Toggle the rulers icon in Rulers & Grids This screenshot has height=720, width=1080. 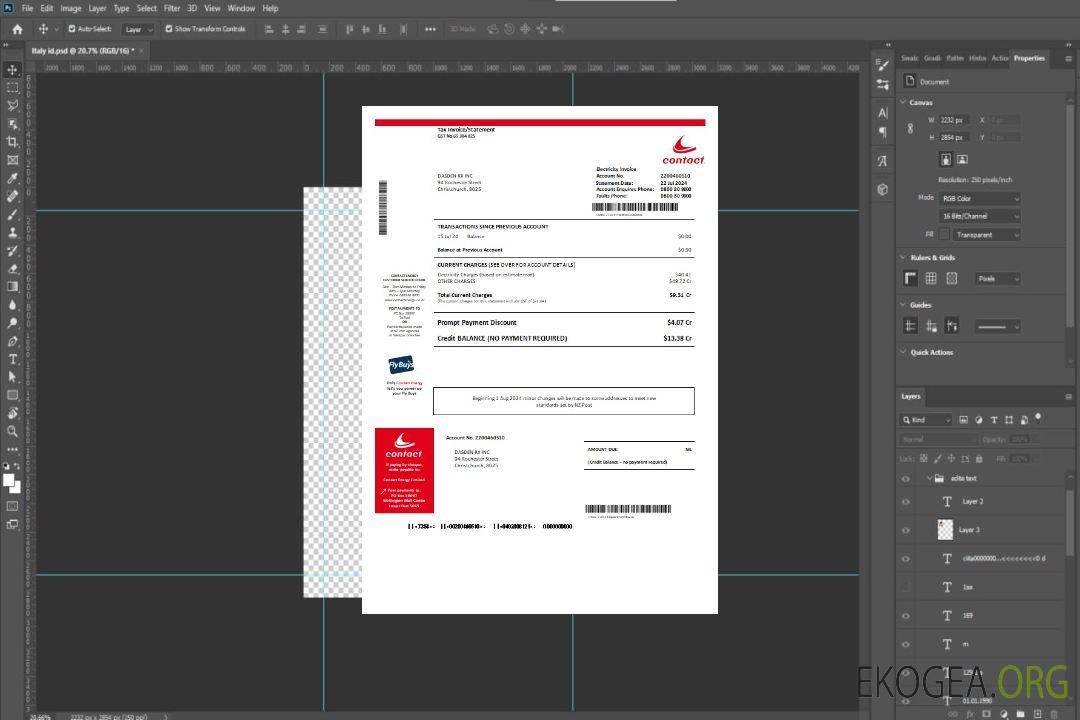(911, 278)
